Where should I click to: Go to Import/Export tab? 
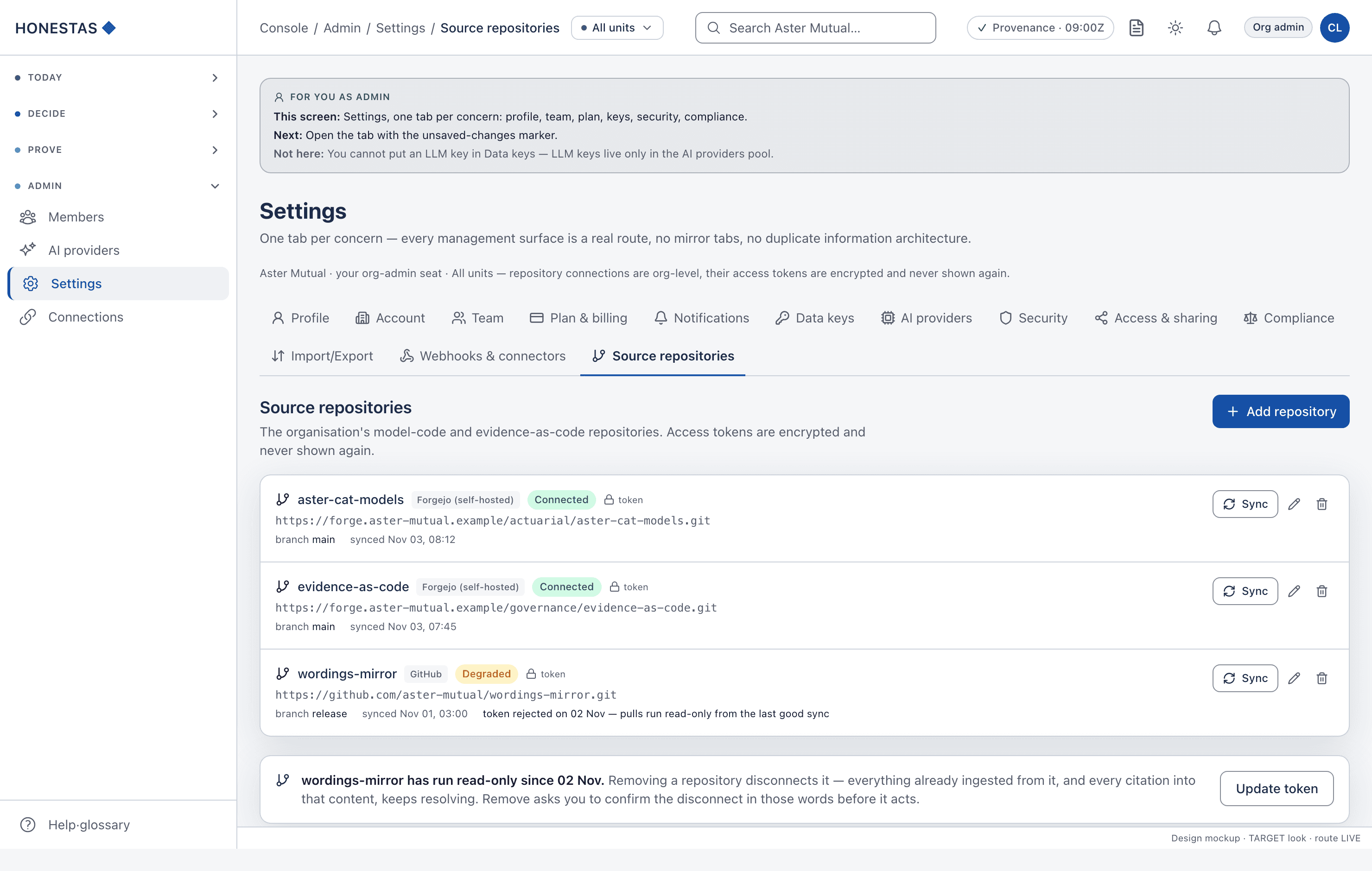323,356
